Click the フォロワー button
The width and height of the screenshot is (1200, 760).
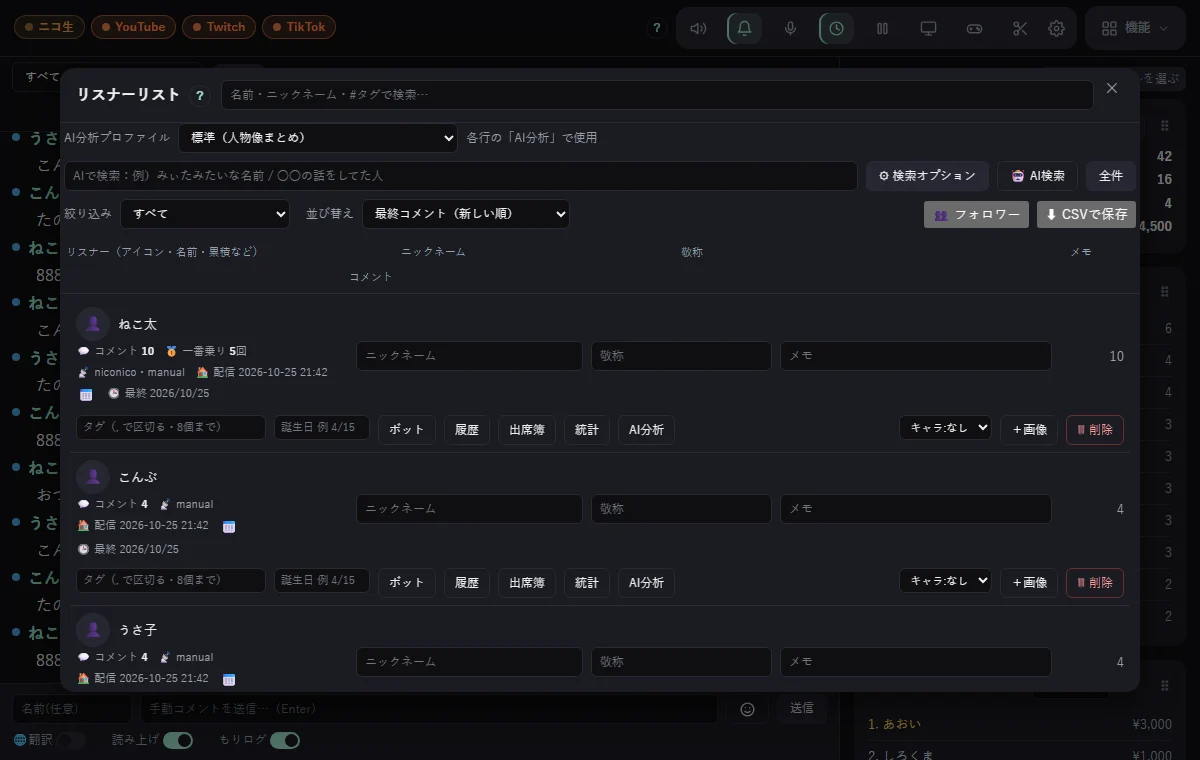[x=976, y=215]
